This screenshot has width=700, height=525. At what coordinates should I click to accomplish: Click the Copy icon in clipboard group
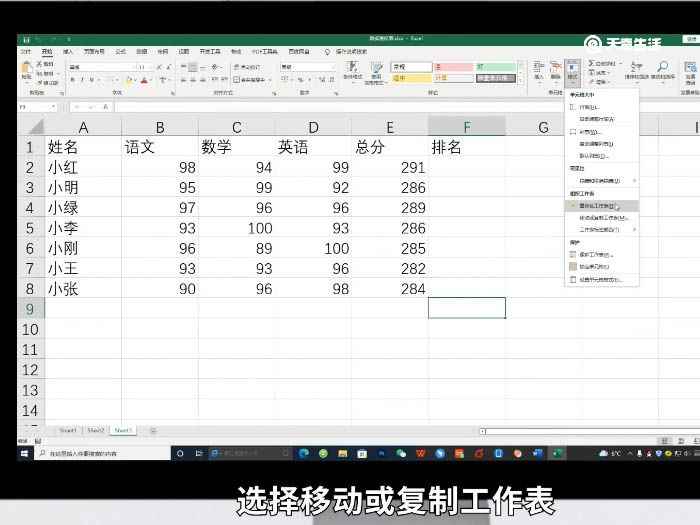pyautogui.click(x=40, y=74)
